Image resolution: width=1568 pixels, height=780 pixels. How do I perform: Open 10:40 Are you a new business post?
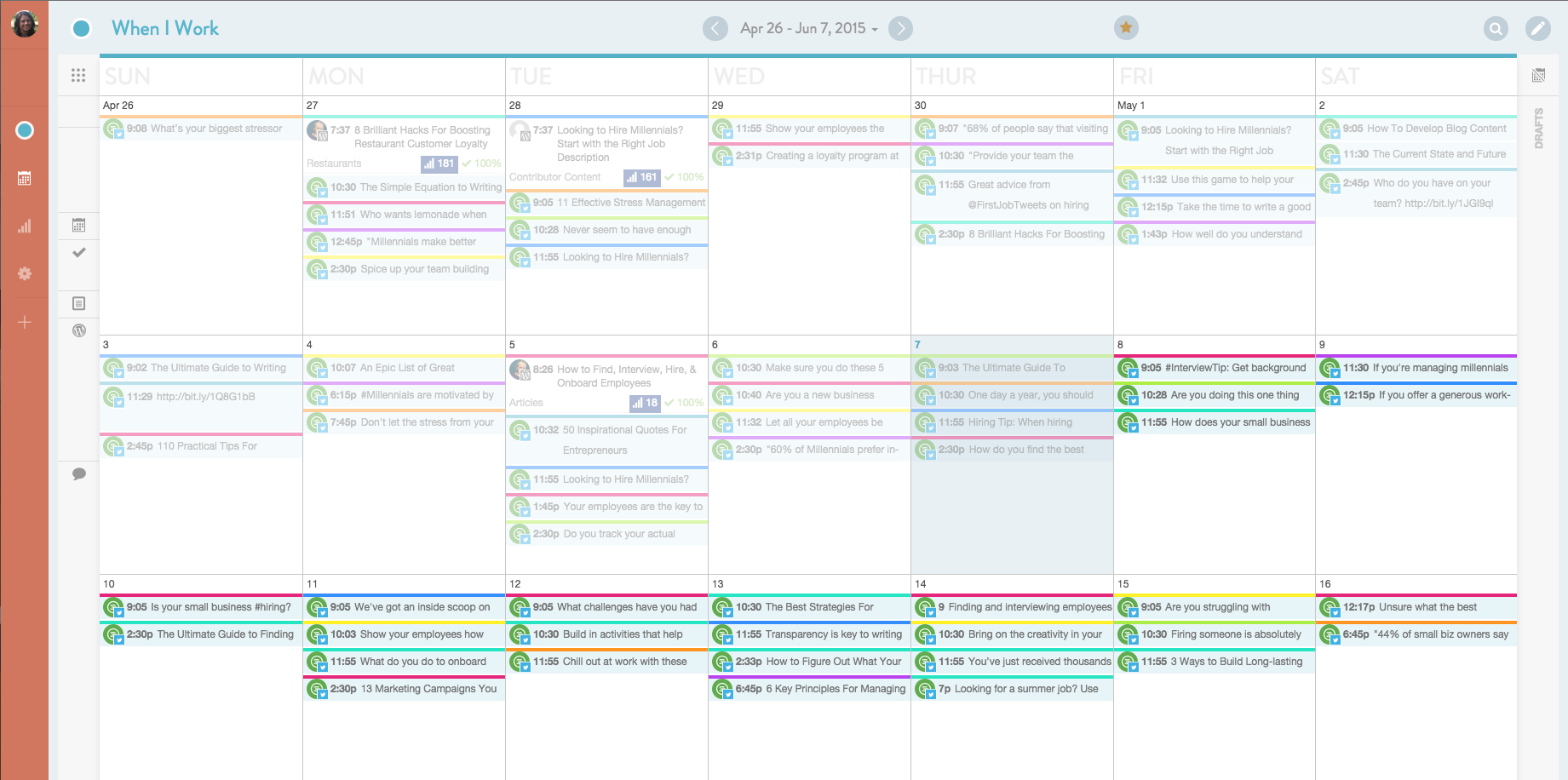[810, 395]
